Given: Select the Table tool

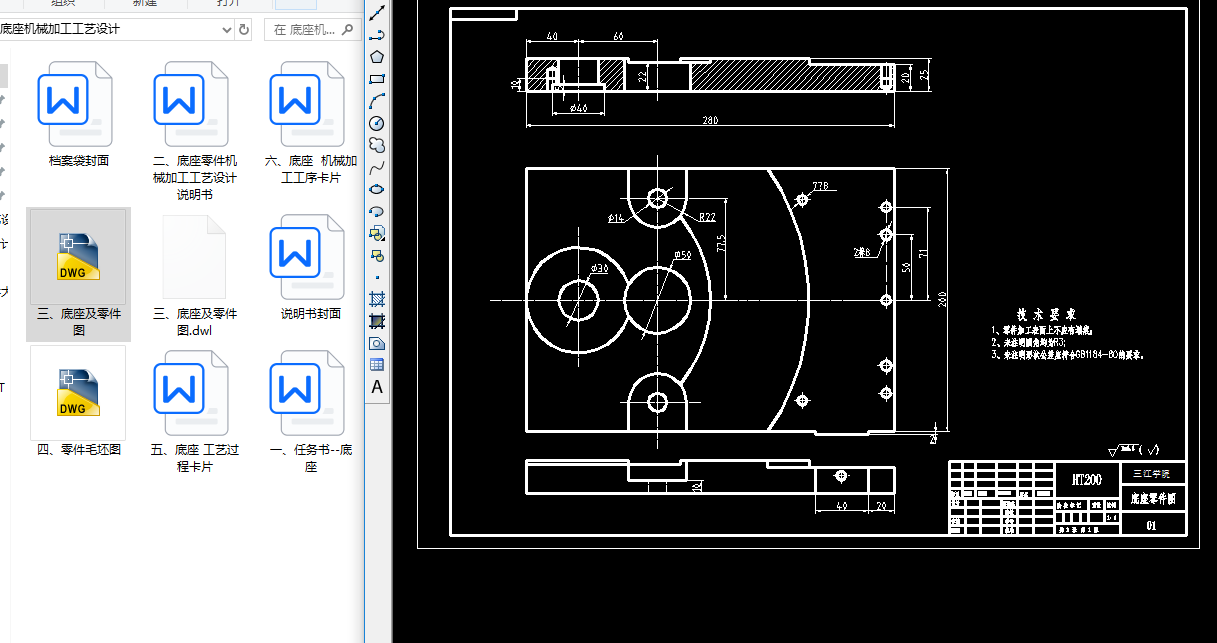Looking at the screenshot, I should click(x=377, y=365).
